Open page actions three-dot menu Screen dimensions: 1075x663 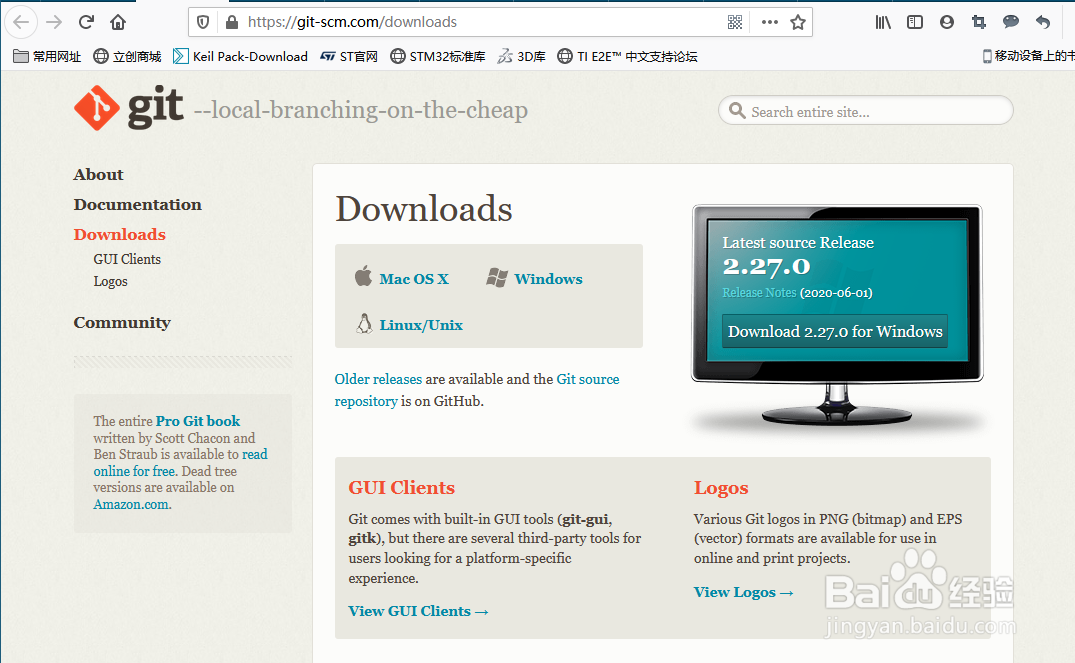770,22
